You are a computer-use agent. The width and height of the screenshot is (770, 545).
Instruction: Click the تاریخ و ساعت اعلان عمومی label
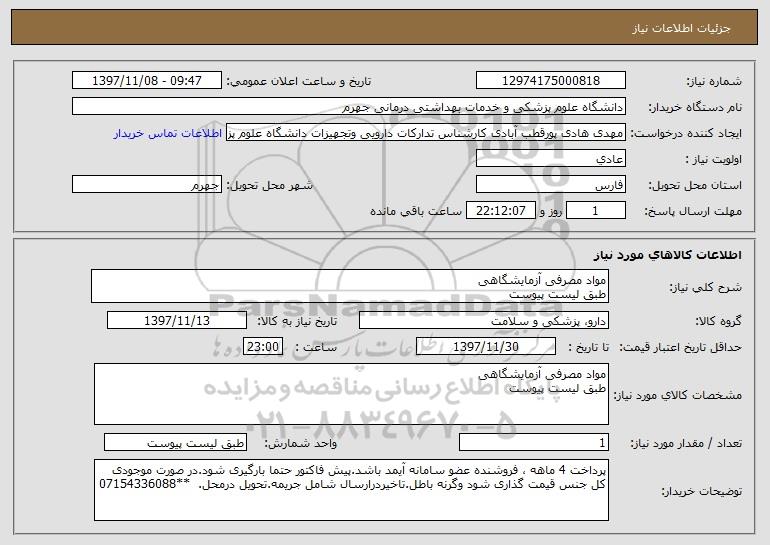click(x=299, y=81)
